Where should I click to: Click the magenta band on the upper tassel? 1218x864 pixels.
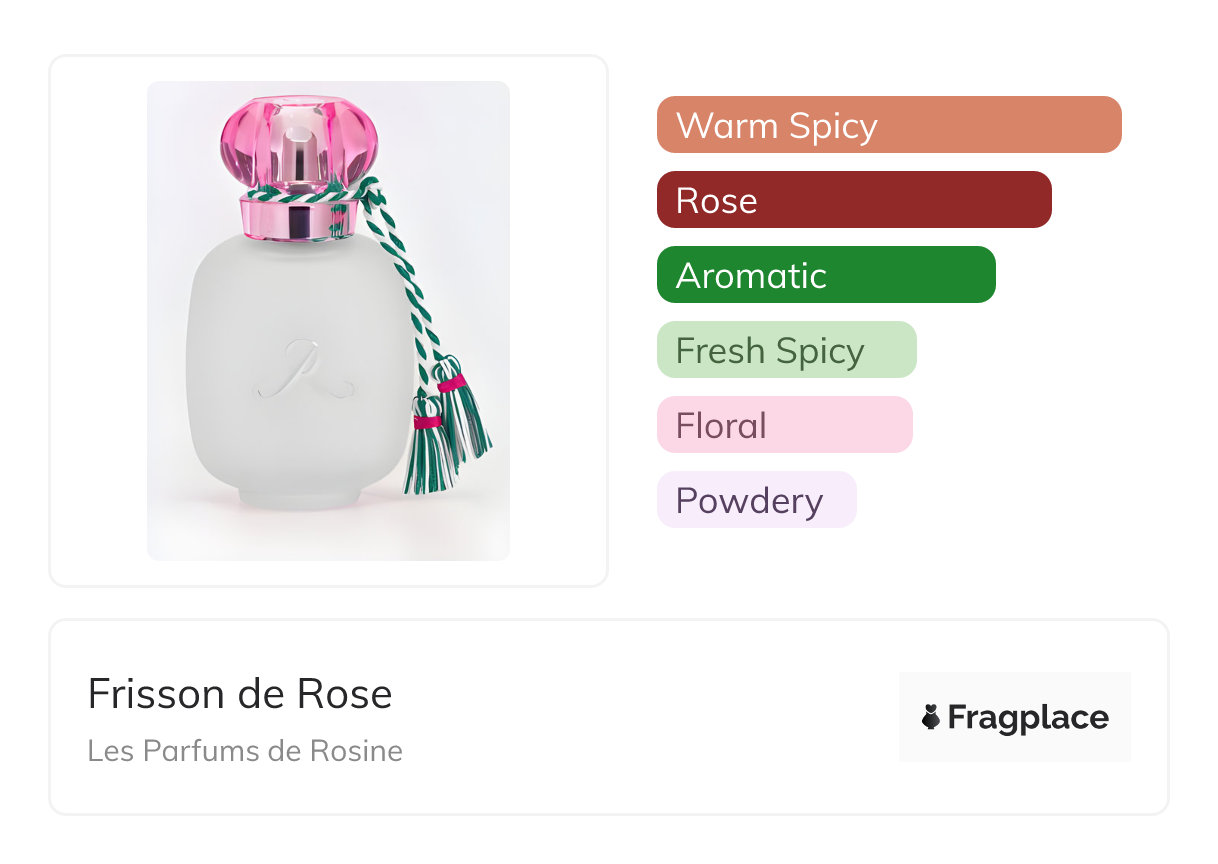pyautogui.click(x=452, y=382)
